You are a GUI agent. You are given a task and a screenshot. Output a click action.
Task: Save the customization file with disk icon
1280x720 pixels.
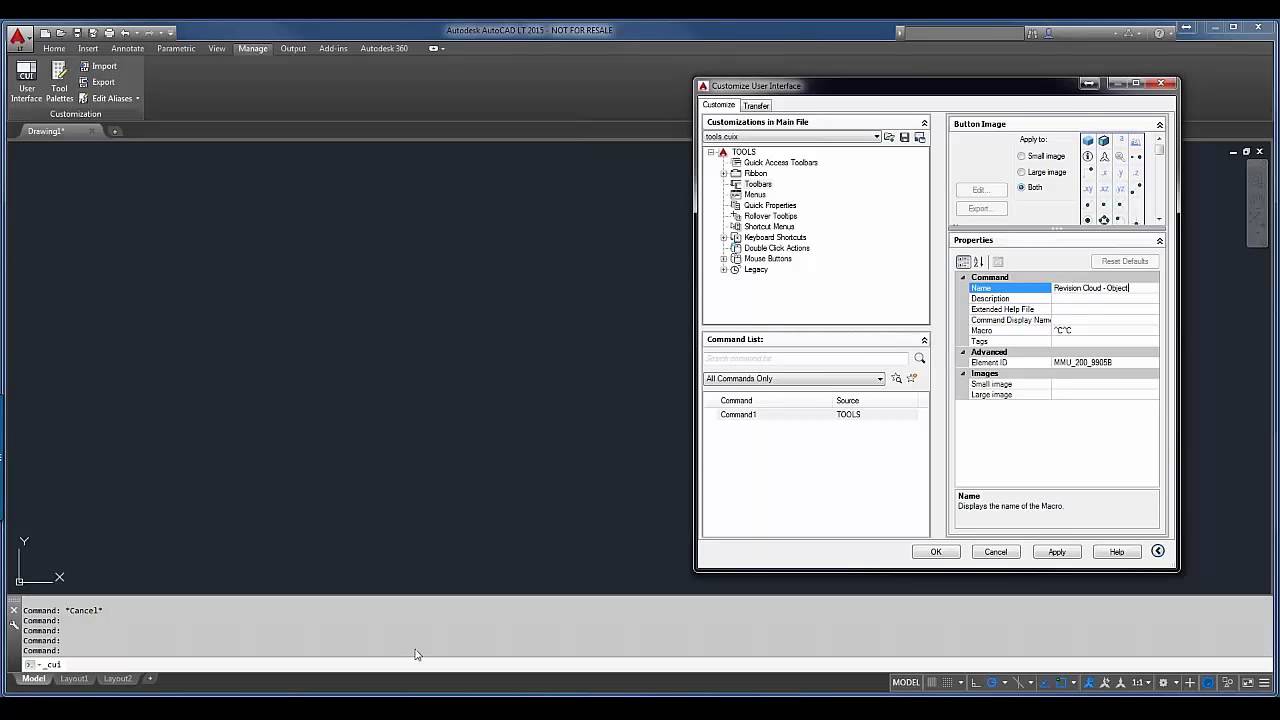pyautogui.click(x=904, y=137)
